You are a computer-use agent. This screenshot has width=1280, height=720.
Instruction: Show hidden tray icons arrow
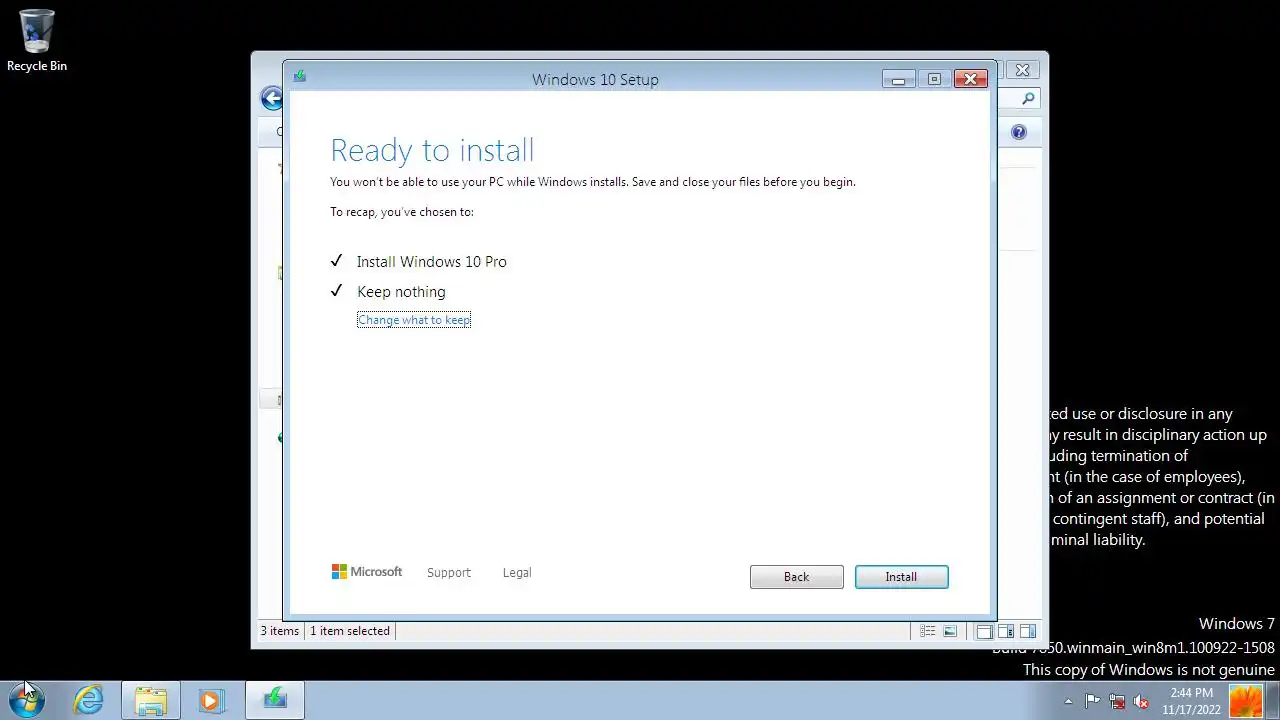point(1068,701)
